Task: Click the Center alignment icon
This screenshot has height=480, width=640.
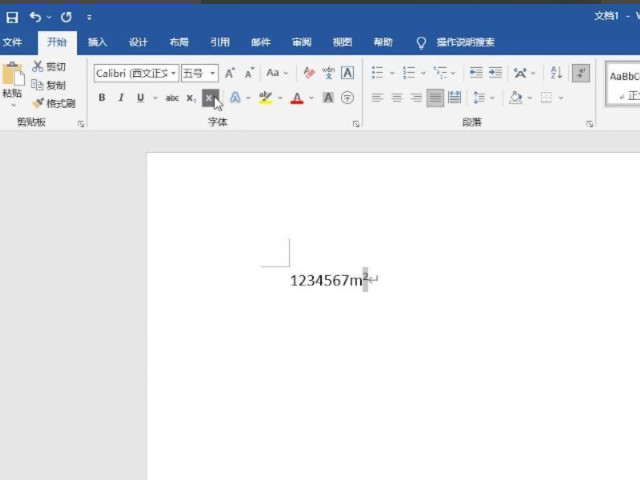Action: tap(397, 98)
